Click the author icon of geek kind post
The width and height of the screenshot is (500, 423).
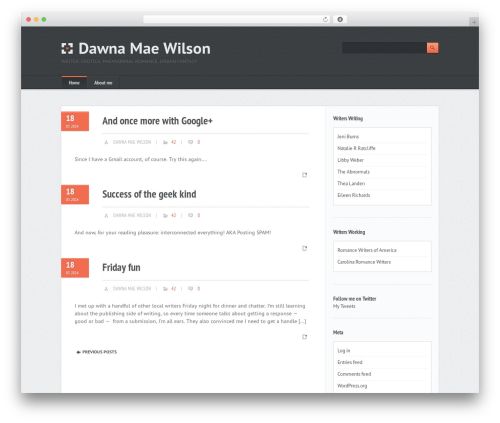pyautogui.click(x=106, y=216)
